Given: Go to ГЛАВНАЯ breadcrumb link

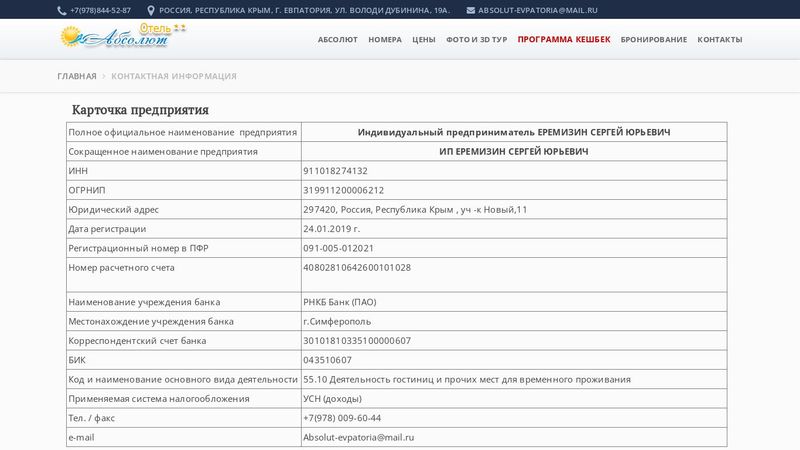Looking at the screenshot, I should (77, 76).
